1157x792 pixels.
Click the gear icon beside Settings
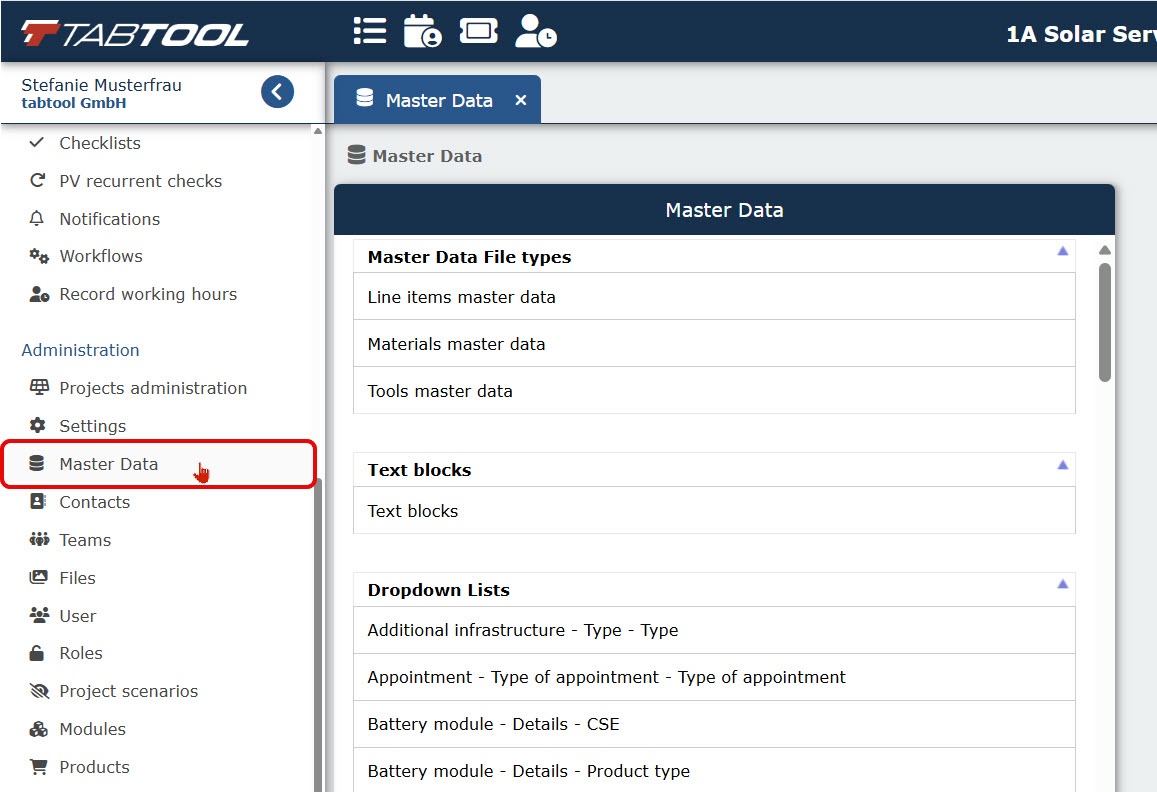point(37,425)
